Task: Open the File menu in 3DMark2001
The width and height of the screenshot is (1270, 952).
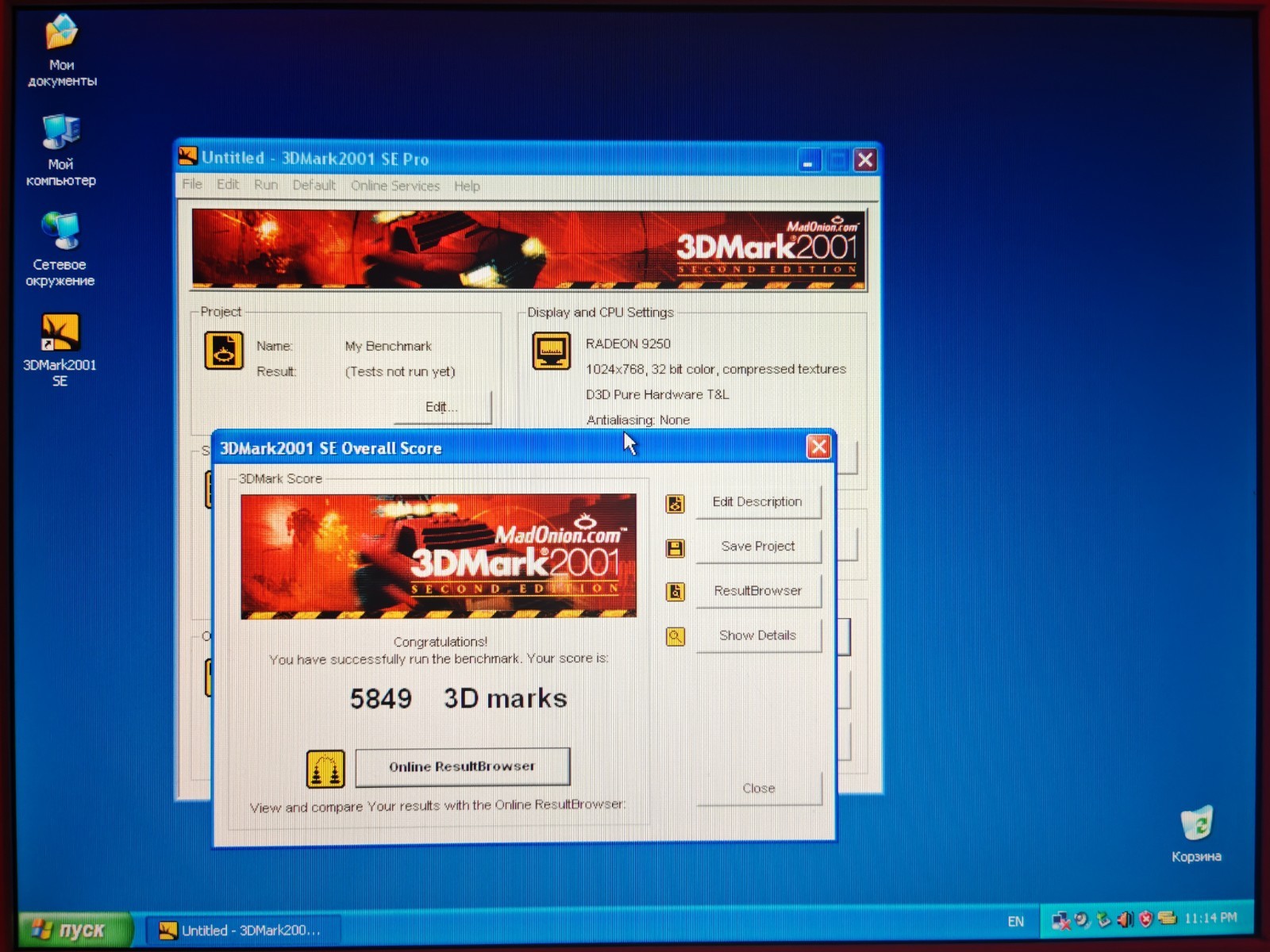Action: (x=192, y=185)
